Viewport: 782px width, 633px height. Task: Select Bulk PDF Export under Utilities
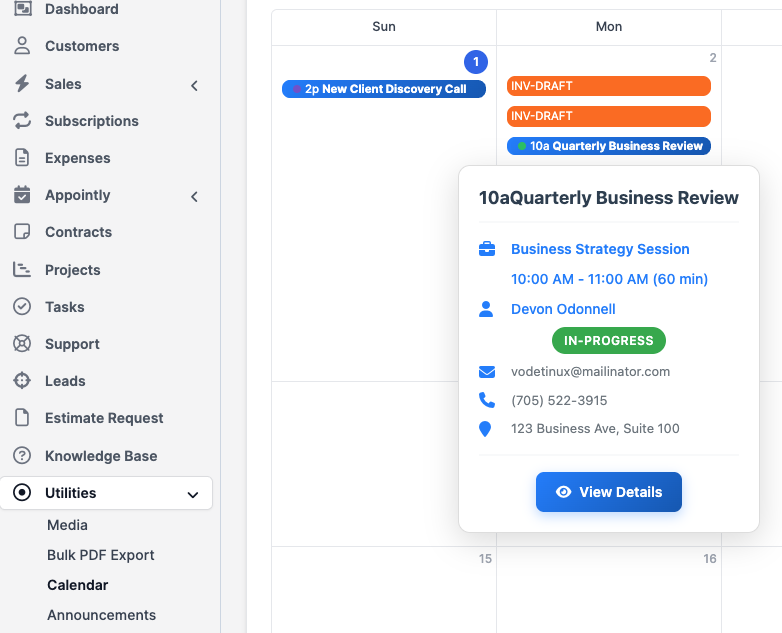pos(100,555)
